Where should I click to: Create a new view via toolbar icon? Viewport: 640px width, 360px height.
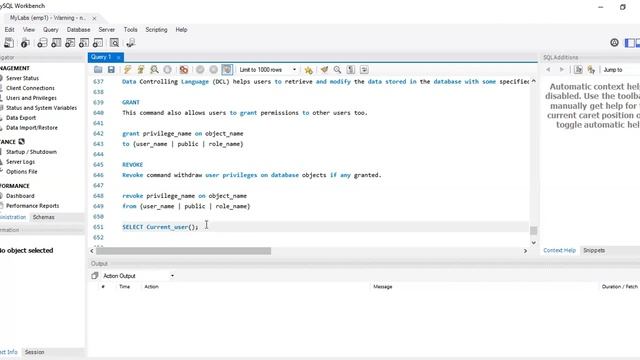pyautogui.click(x=70, y=43)
